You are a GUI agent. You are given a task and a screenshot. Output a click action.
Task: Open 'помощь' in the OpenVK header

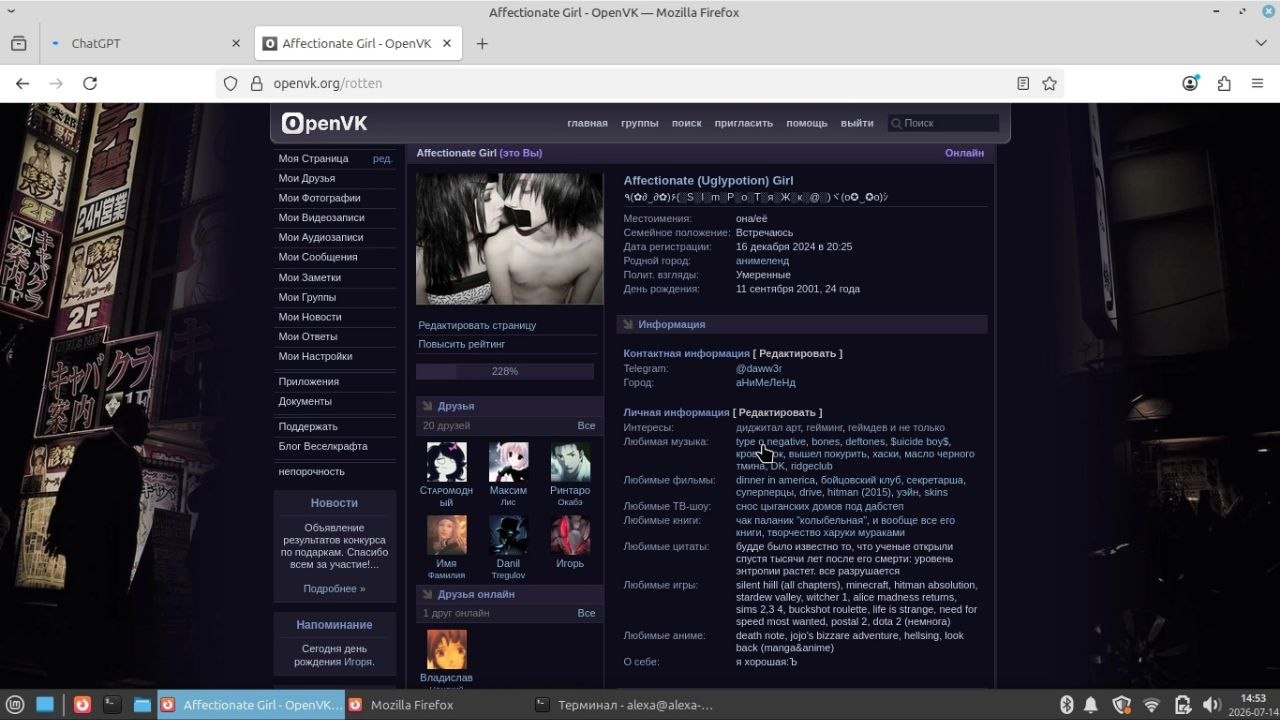pyautogui.click(x=806, y=123)
